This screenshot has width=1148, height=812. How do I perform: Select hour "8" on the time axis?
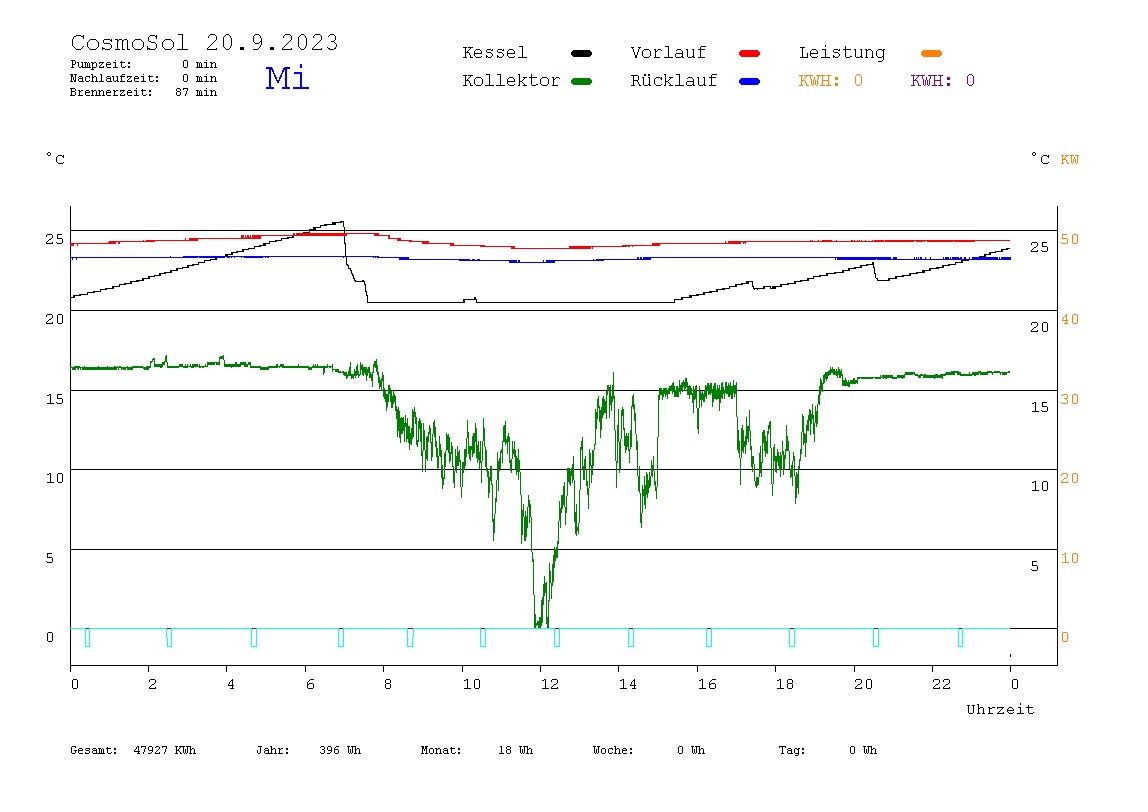pyautogui.click(x=388, y=684)
